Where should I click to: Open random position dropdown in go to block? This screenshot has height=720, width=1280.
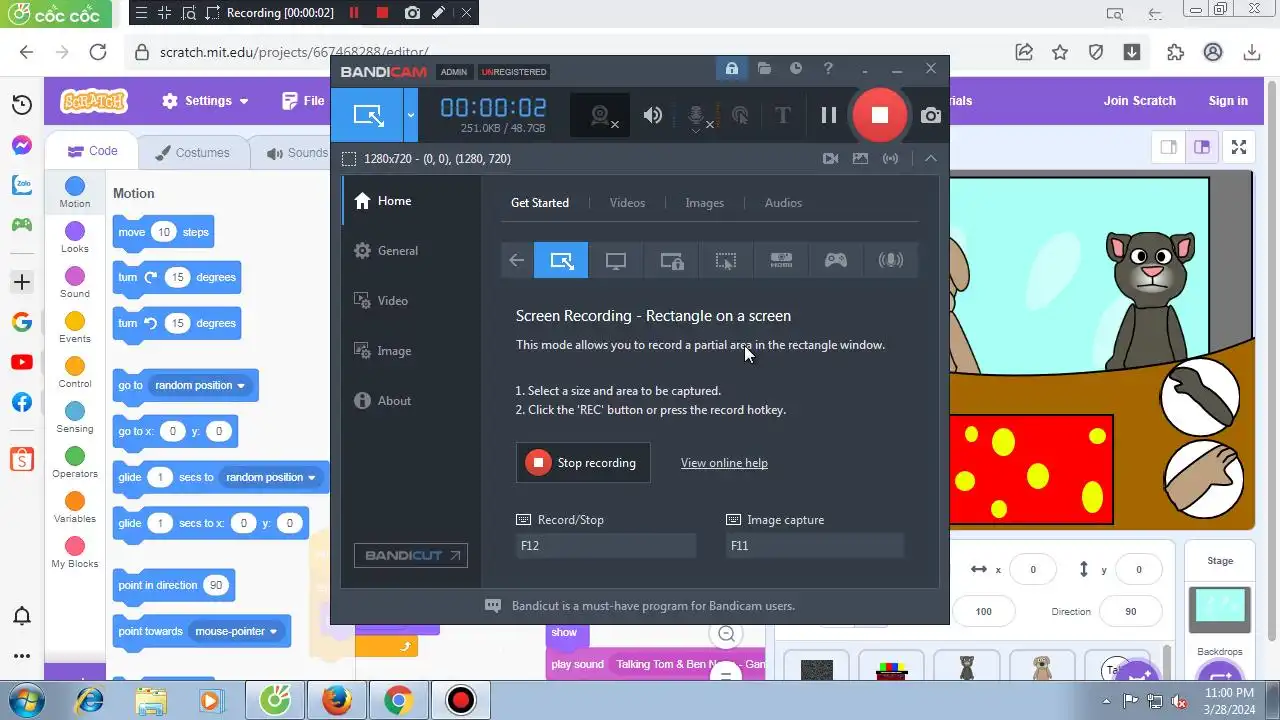pyautogui.click(x=200, y=386)
